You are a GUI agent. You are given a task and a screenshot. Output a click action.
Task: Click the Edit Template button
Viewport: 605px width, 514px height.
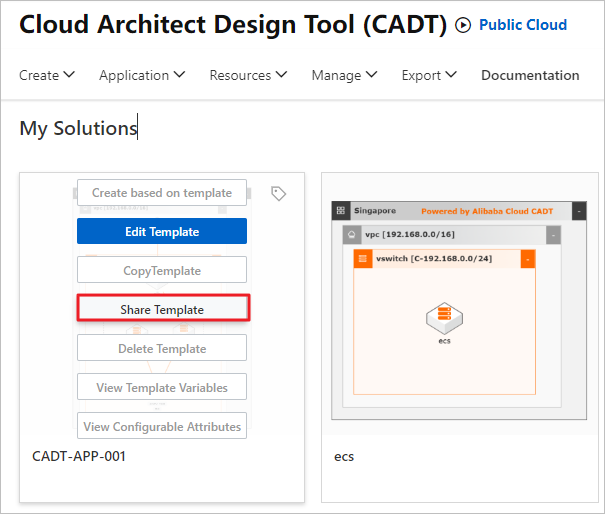[x=162, y=232]
